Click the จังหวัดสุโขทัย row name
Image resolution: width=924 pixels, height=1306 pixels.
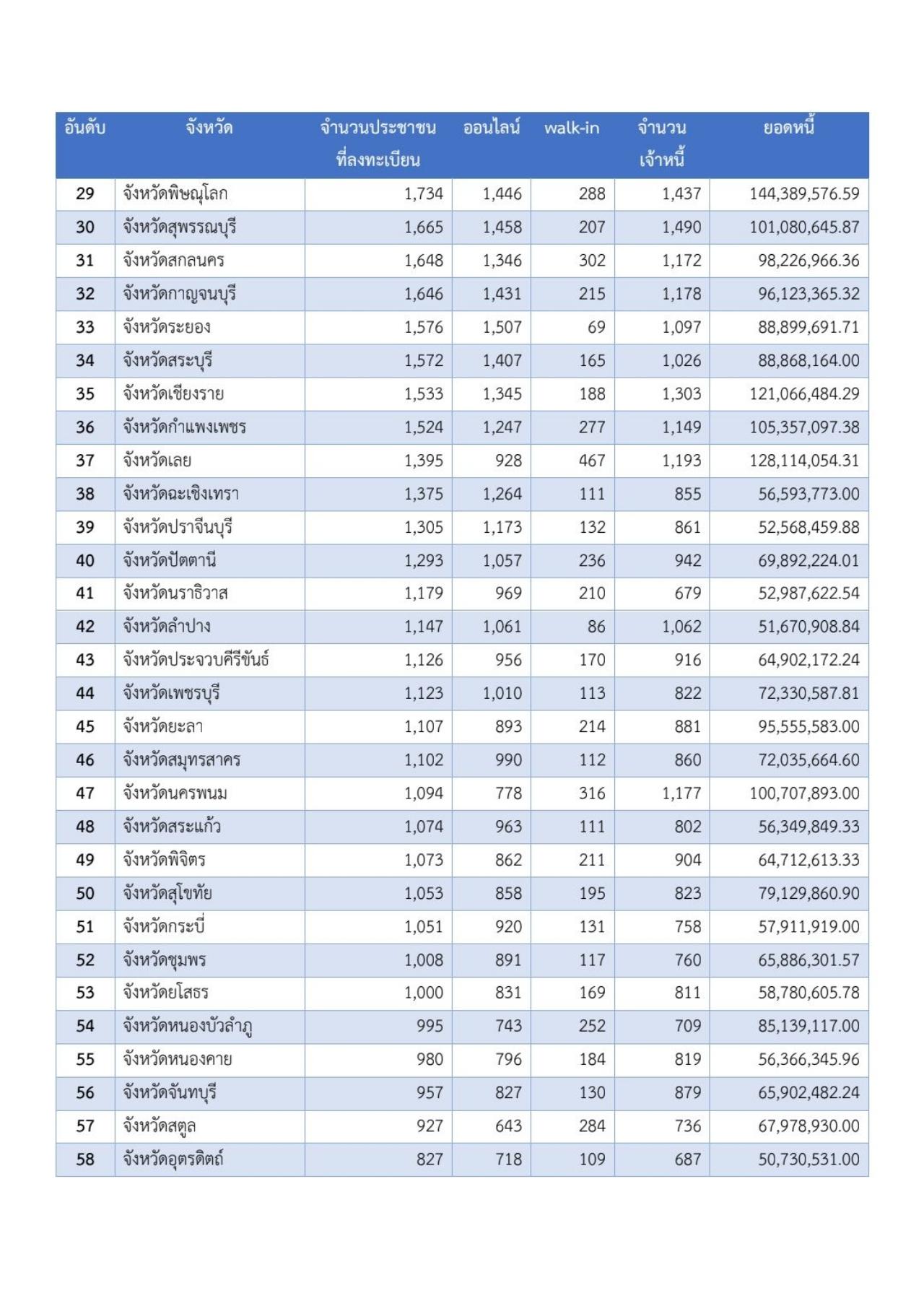(167, 893)
